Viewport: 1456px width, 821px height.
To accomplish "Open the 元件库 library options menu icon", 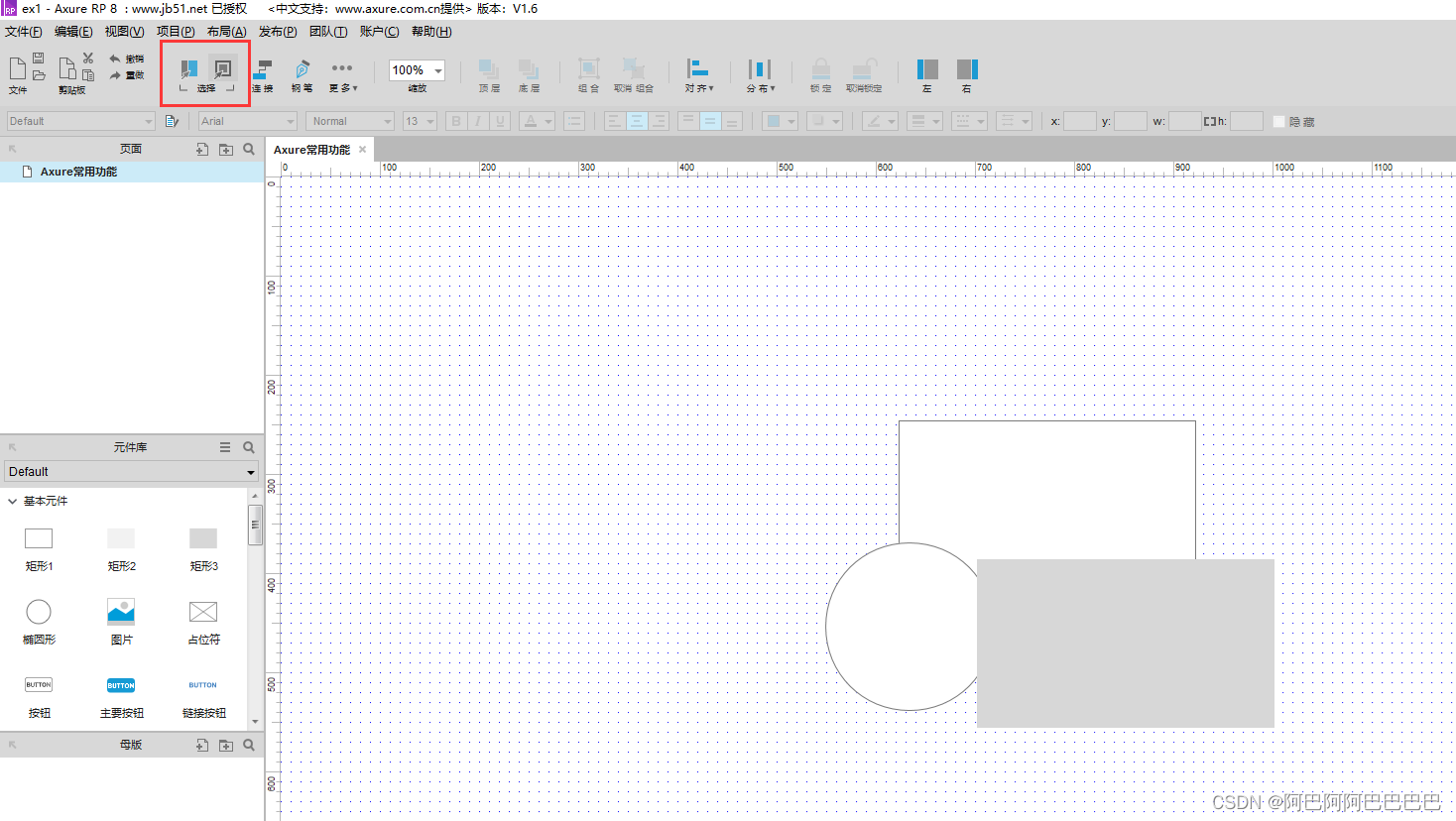I will pyautogui.click(x=225, y=447).
